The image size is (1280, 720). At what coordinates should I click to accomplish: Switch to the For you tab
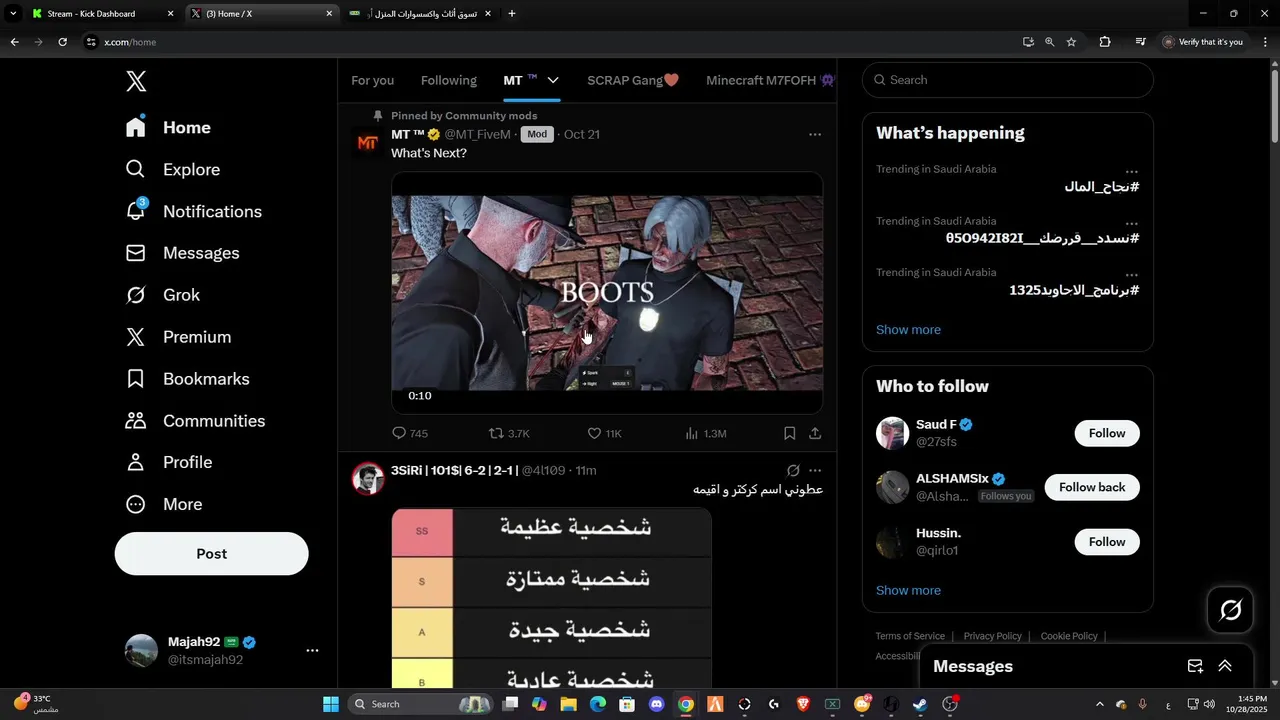click(373, 80)
